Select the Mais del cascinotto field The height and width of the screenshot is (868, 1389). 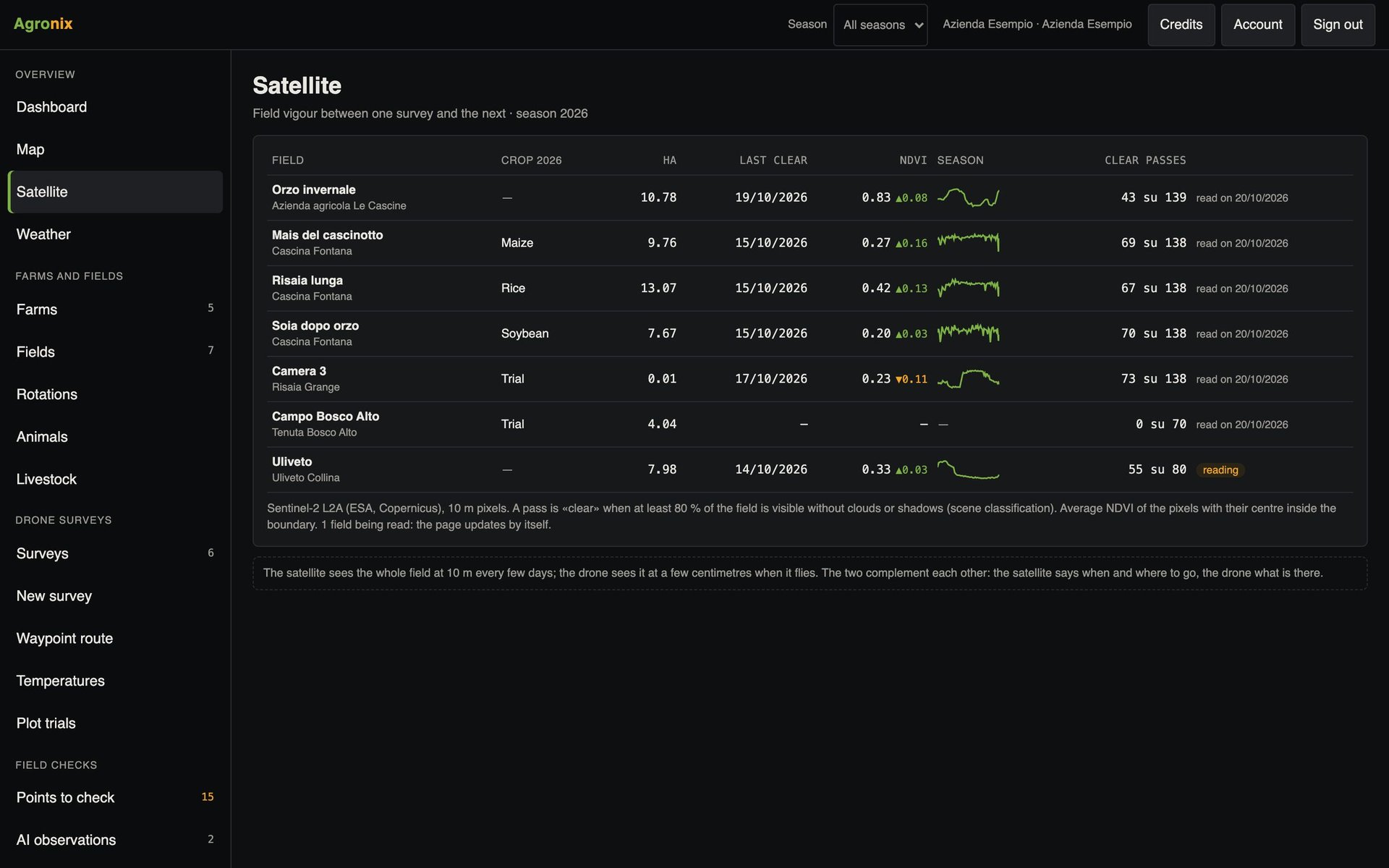[327, 235]
